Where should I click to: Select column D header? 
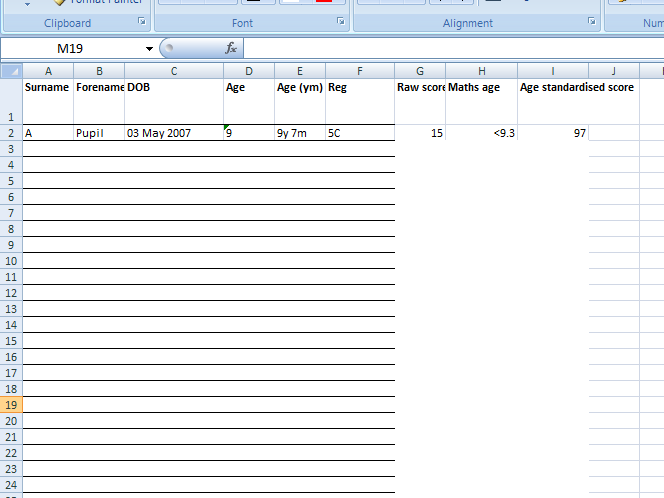(249, 71)
